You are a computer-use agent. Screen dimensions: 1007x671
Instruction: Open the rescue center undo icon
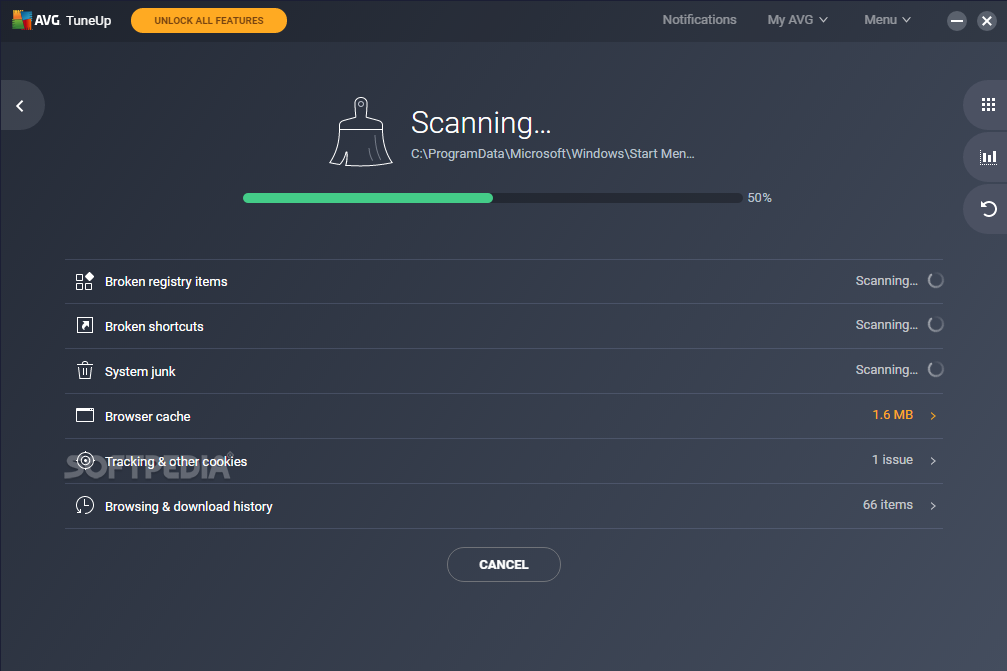coord(988,209)
